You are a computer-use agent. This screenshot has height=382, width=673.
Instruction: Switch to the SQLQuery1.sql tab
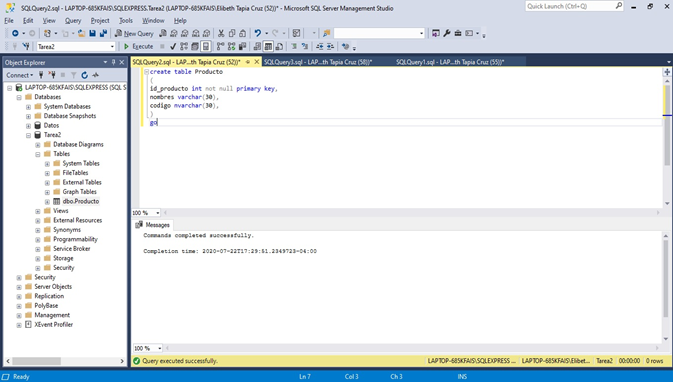pyautogui.click(x=450, y=62)
